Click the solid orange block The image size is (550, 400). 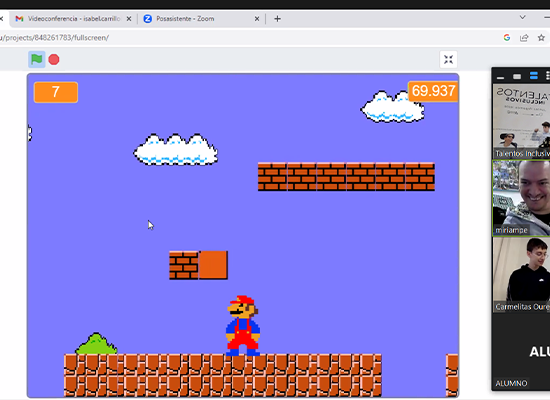tap(213, 265)
